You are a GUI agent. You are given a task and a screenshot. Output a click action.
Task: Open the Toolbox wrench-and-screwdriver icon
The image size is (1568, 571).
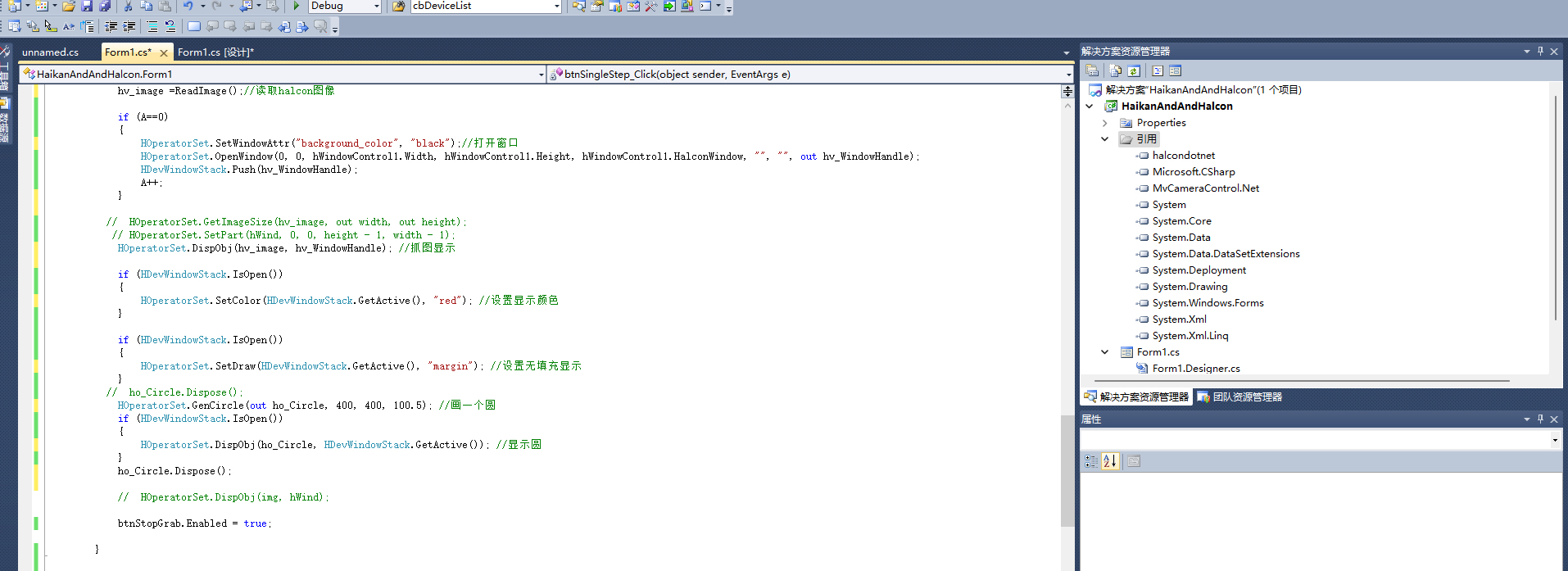point(651,6)
